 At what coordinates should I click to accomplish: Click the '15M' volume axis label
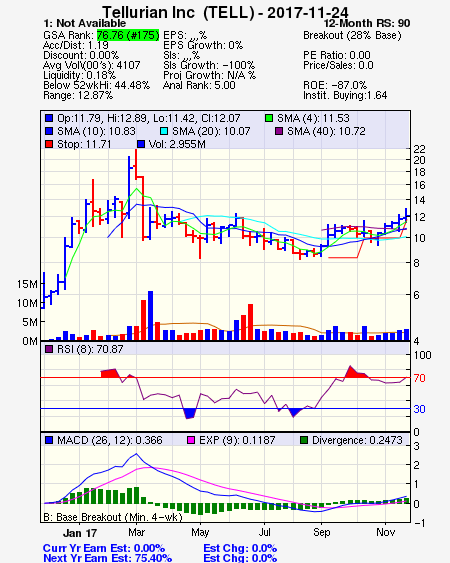coord(27,284)
